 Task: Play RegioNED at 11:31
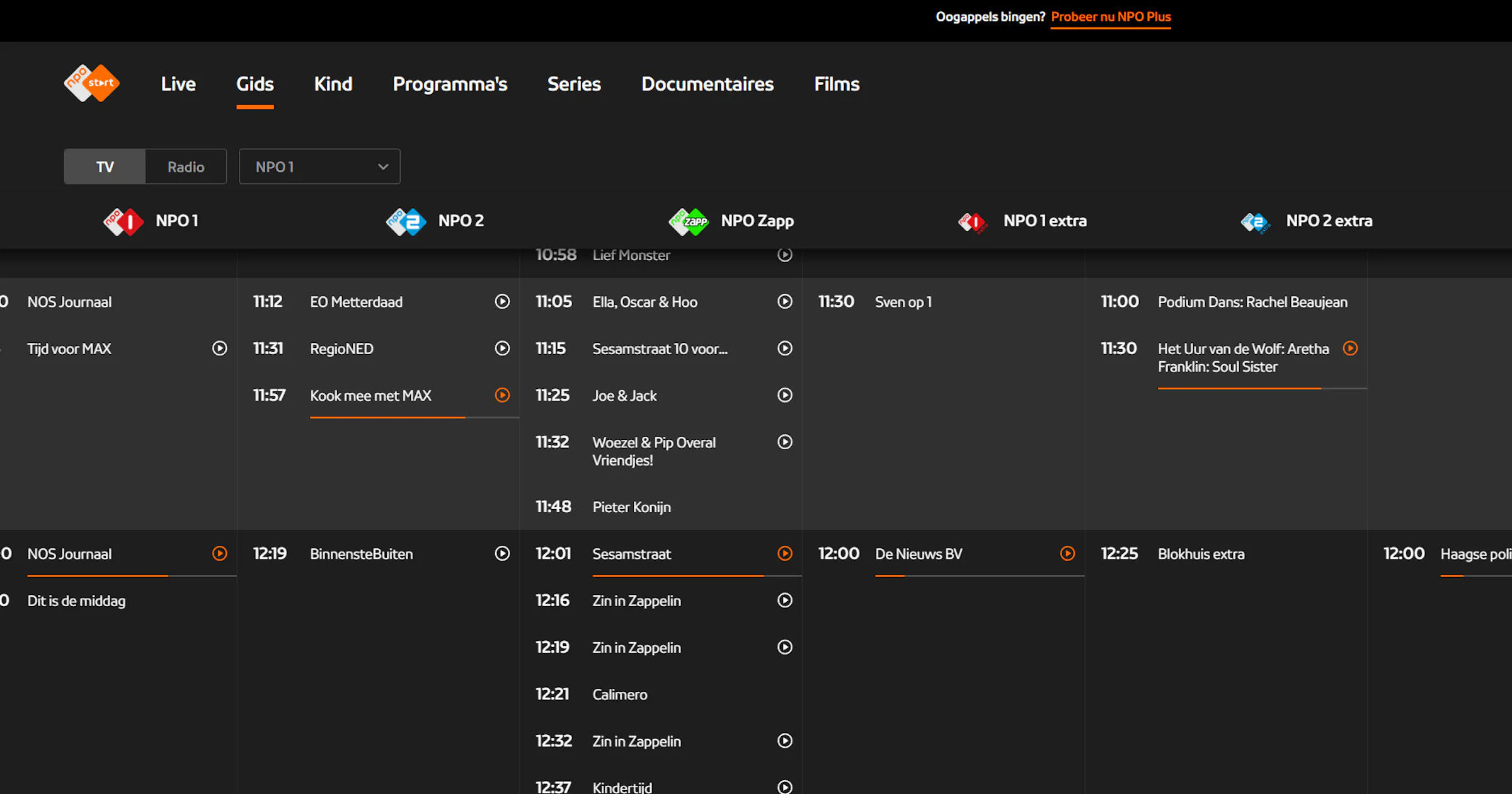[502, 348]
